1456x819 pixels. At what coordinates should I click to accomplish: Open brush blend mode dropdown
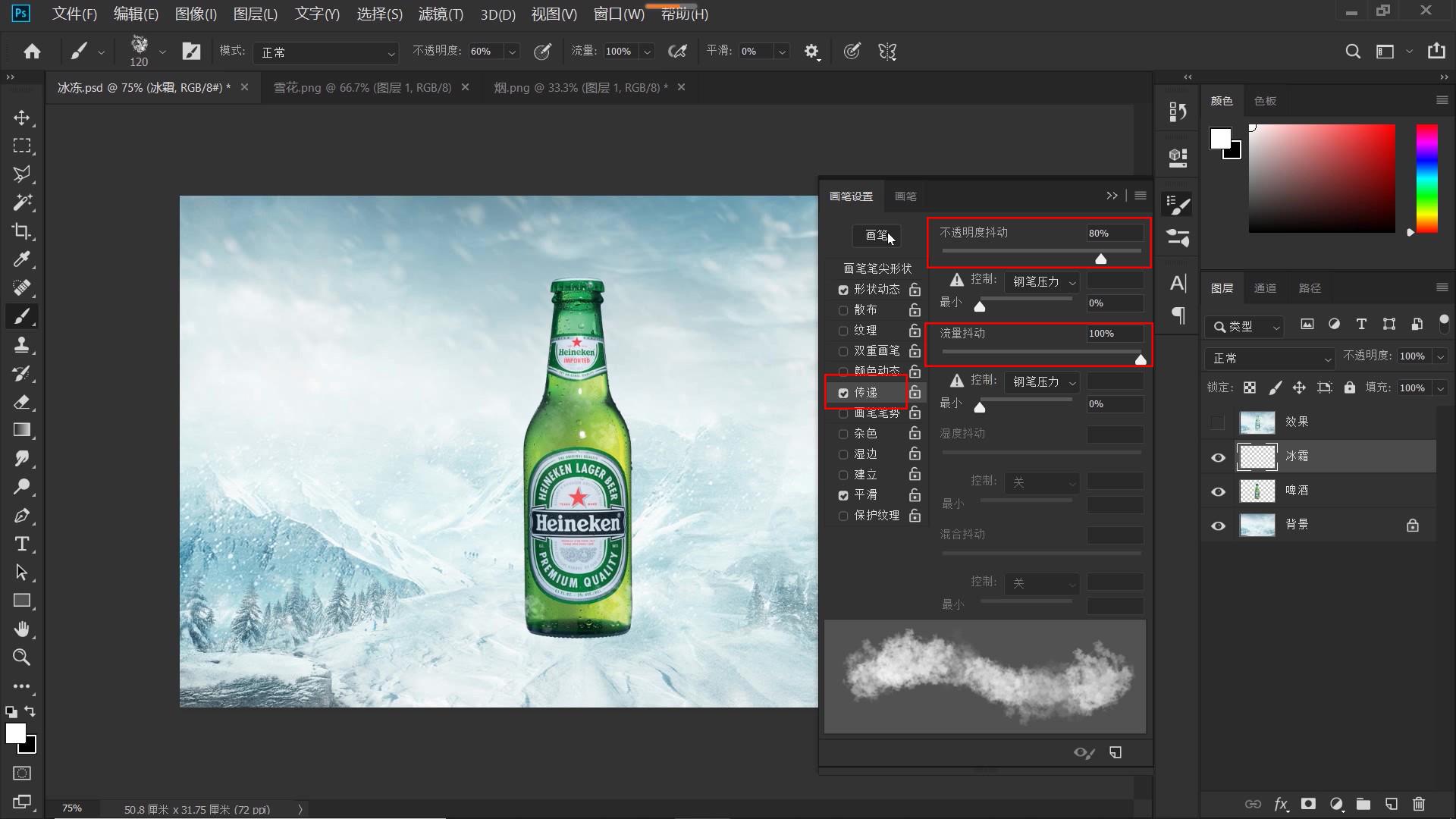click(326, 52)
